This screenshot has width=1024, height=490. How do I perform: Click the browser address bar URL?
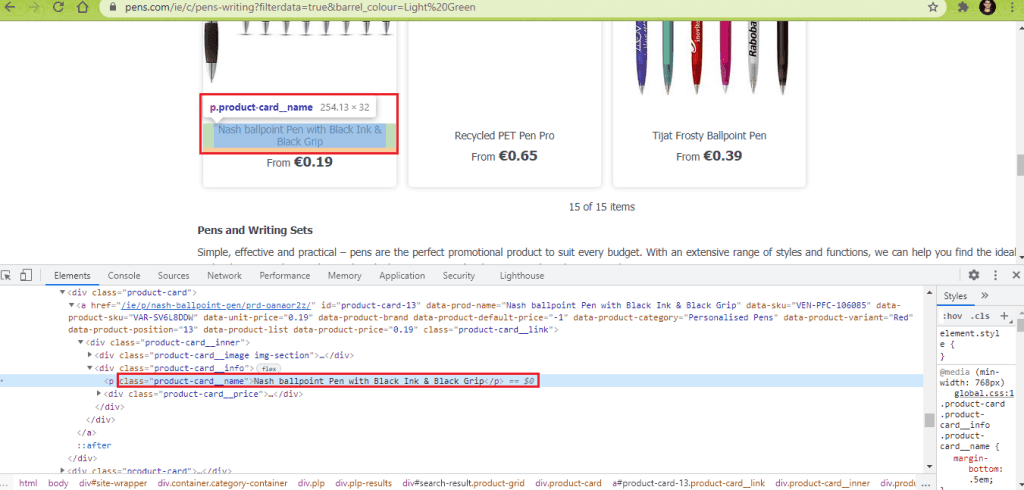click(x=300, y=8)
